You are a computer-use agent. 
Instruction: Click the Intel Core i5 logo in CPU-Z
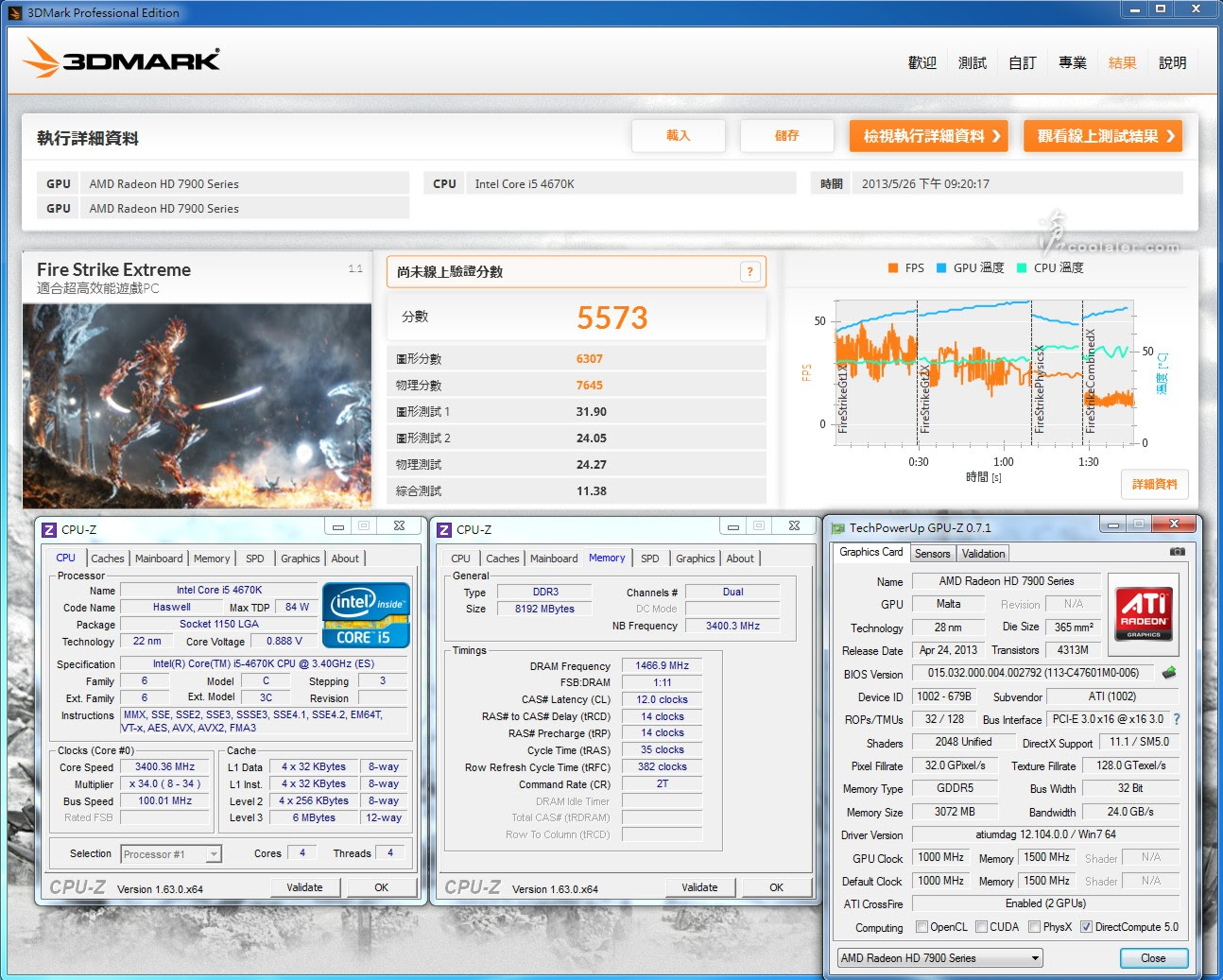pyautogui.click(x=366, y=615)
